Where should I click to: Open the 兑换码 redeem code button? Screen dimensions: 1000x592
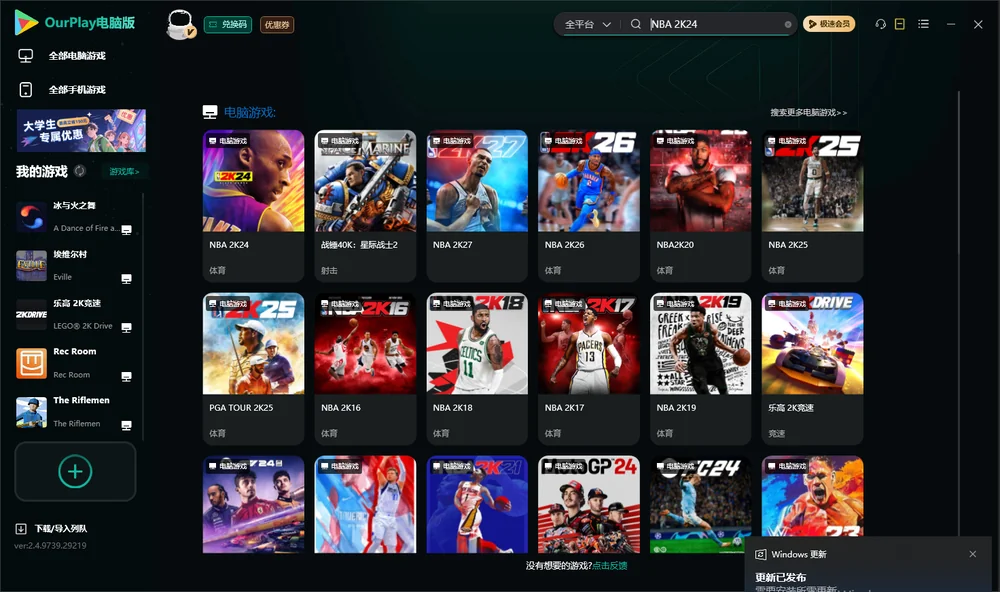(228, 24)
